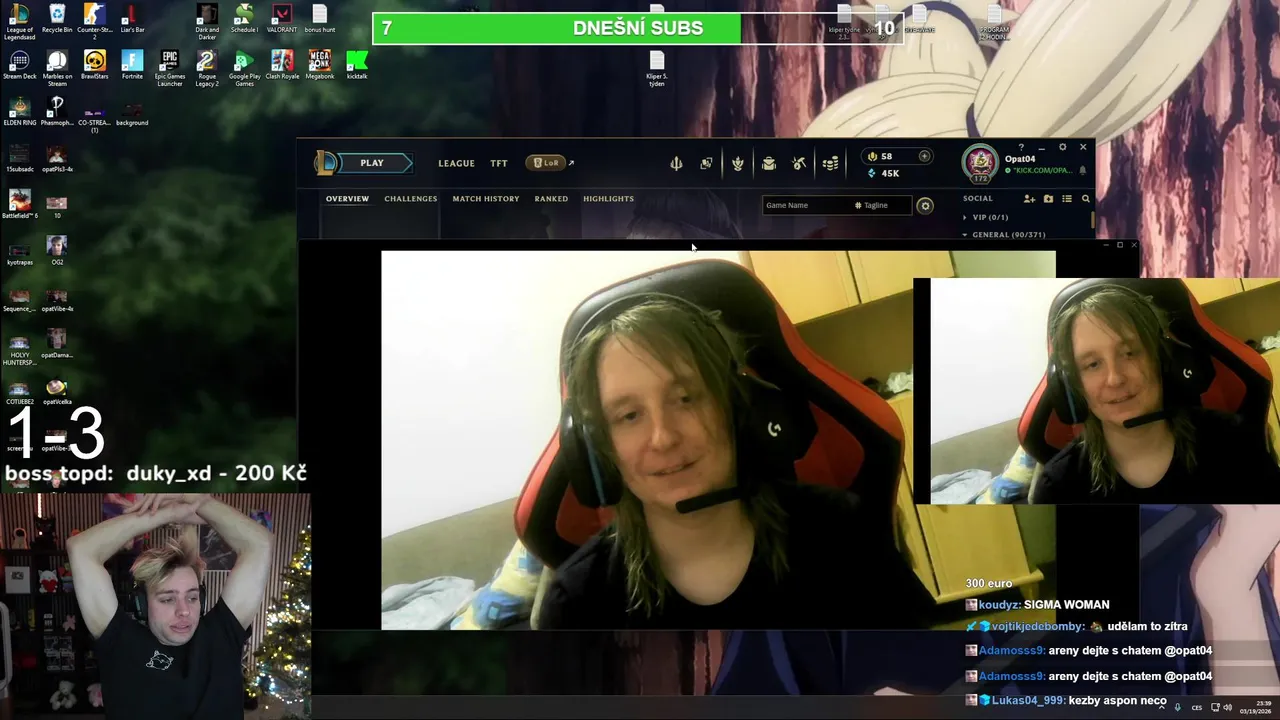Launch BrawlStars desktop shortcut
Image resolution: width=1280 pixels, height=720 pixels.
point(94,65)
